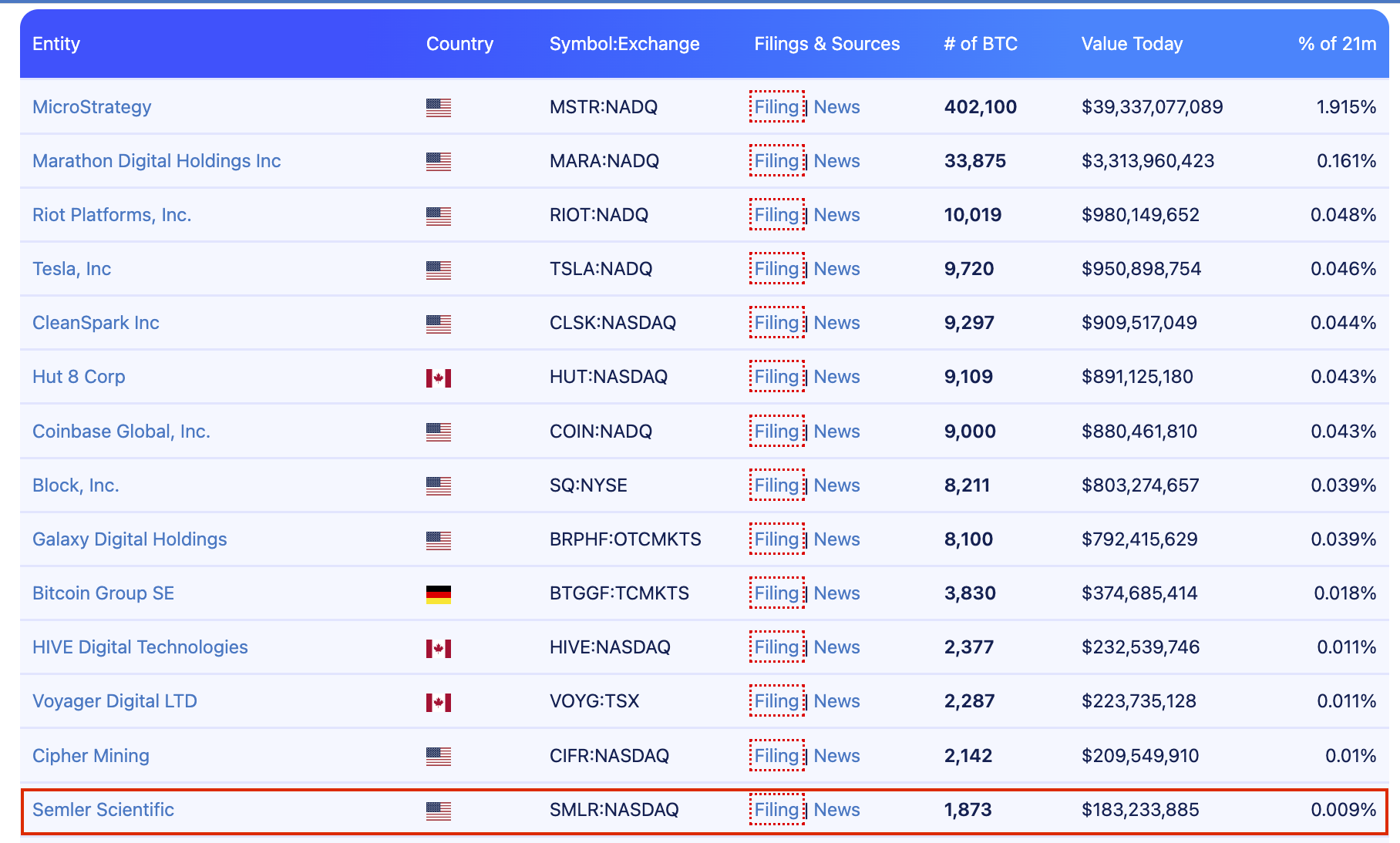Click the US flag in the MicroStrategy row

tap(439, 108)
